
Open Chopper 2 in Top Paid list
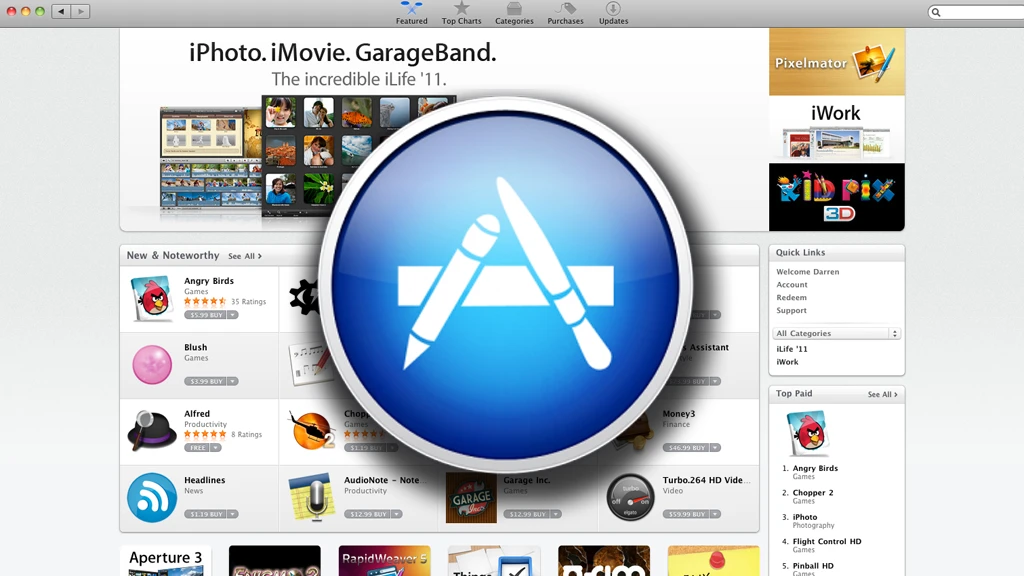[x=813, y=493]
